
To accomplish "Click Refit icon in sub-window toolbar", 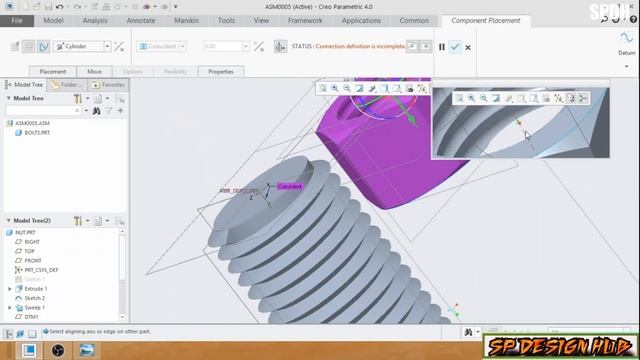I will pyautogui.click(x=459, y=98).
